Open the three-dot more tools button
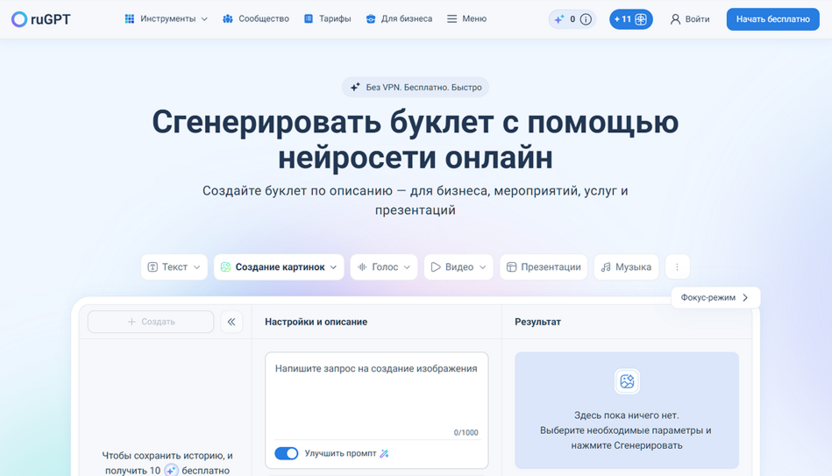Viewport: 832px width, 476px height. tap(677, 267)
